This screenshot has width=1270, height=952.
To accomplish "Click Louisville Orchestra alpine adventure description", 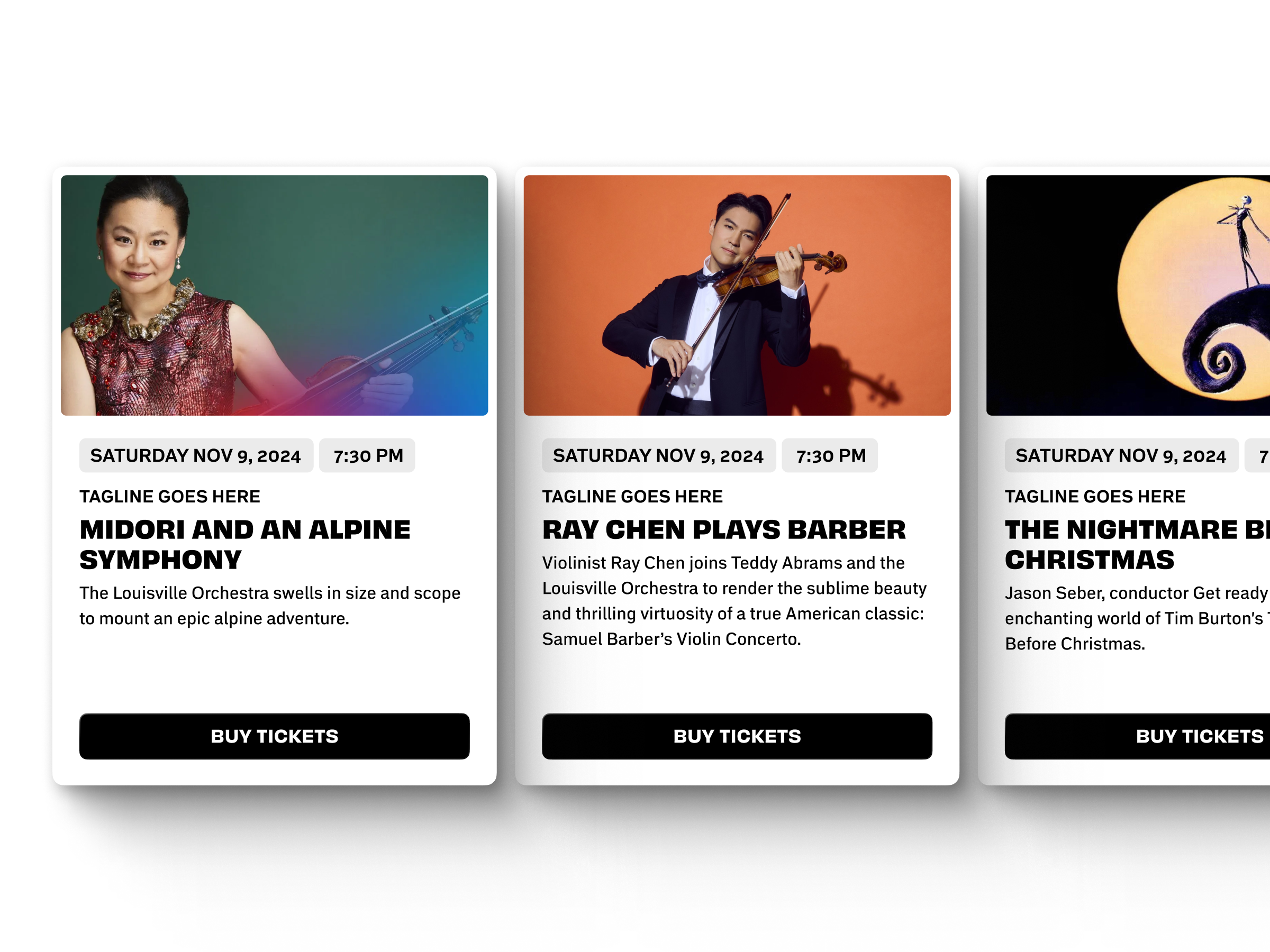I will pyautogui.click(x=270, y=606).
